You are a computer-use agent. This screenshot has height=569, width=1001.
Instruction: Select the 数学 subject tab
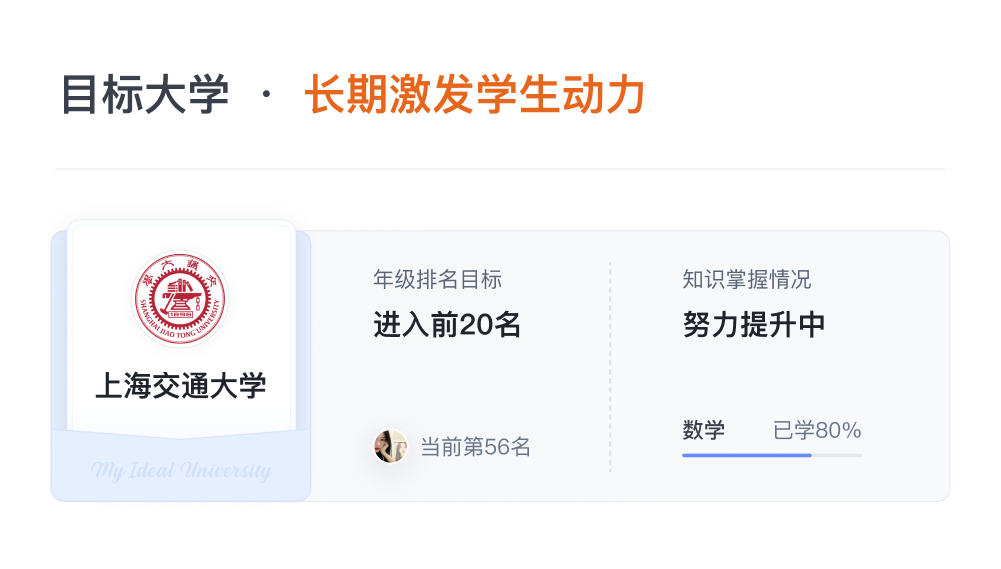point(704,431)
